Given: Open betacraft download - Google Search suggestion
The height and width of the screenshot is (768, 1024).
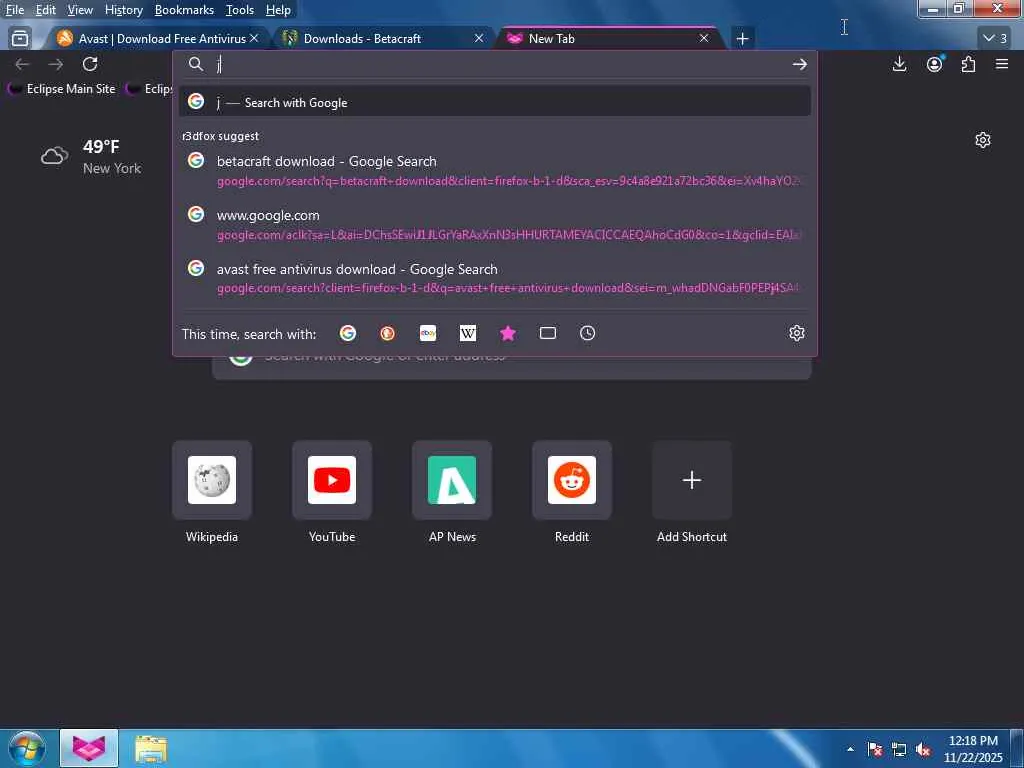Looking at the screenshot, I should pyautogui.click(x=495, y=170).
